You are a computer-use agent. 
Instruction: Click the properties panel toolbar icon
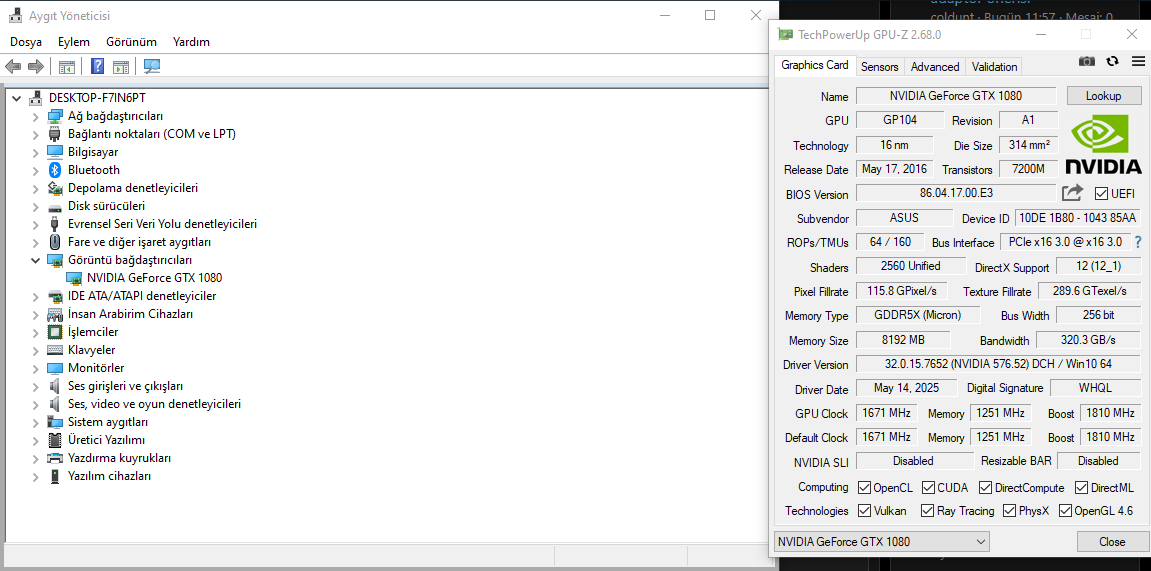(x=121, y=67)
